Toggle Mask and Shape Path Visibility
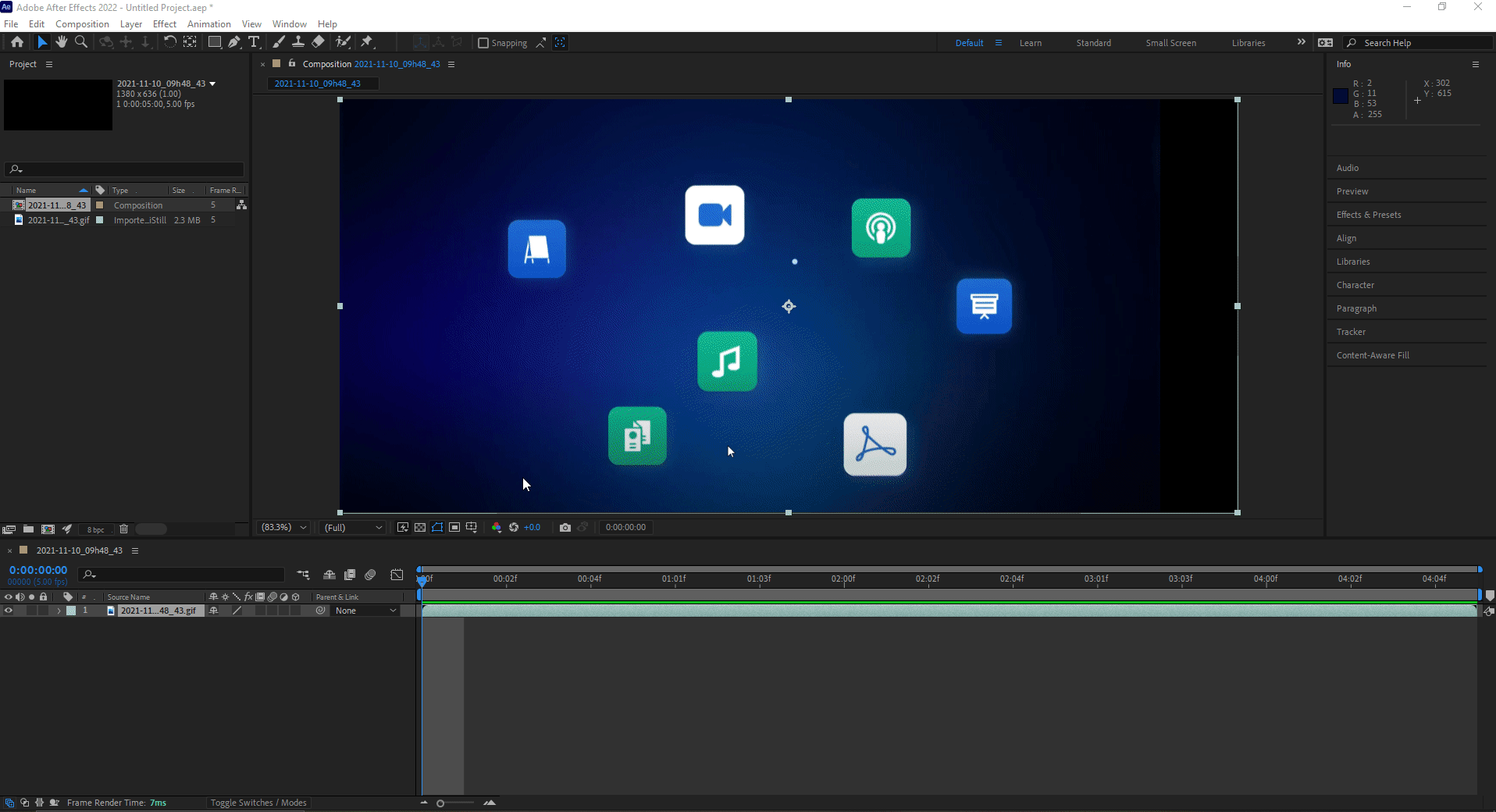The image size is (1496, 812). pyautogui.click(x=437, y=528)
